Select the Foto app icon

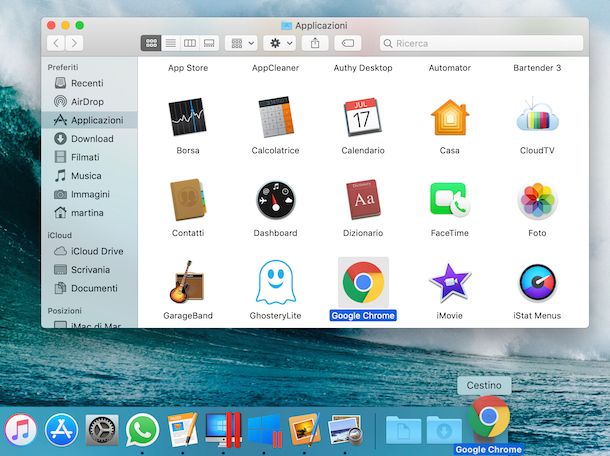537,200
